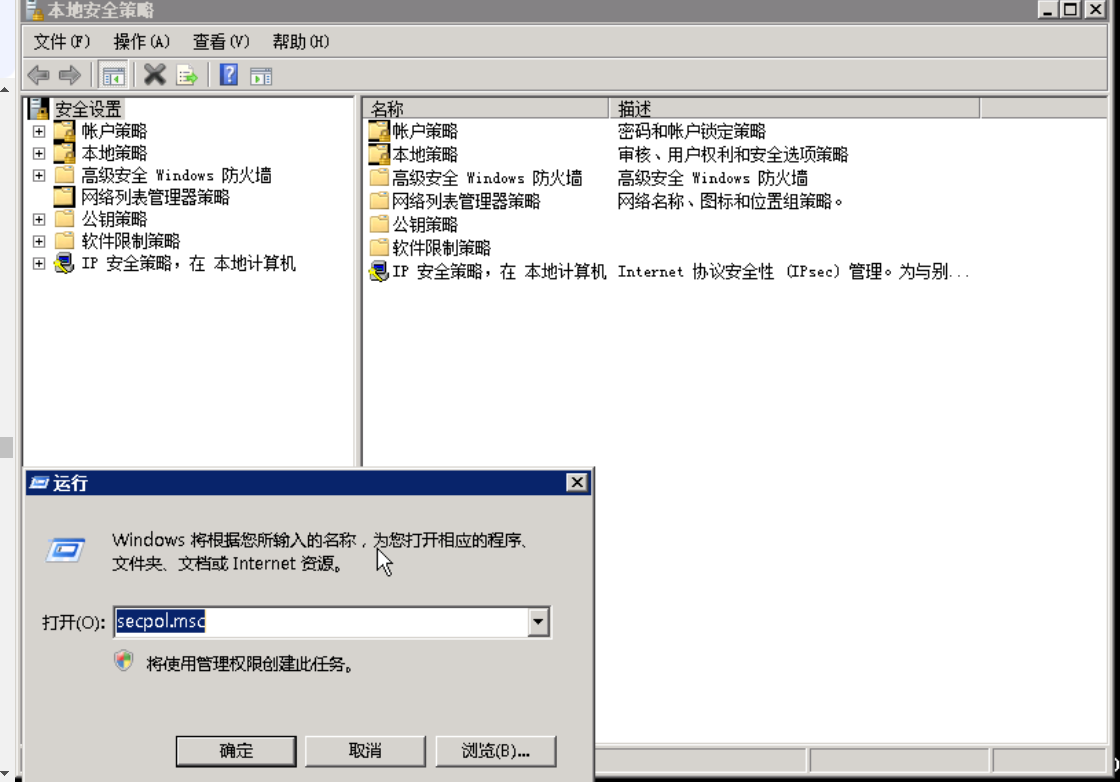Select 本地策略 row in the list pane
Viewport: 1120px width, 782px height.
(424, 154)
